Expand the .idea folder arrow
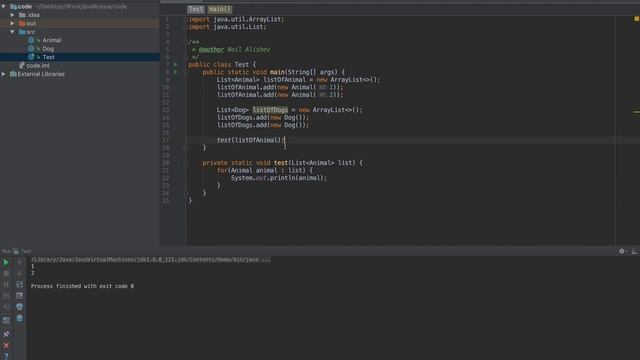This screenshot has height=360, width=640. (x=12, y=15)
